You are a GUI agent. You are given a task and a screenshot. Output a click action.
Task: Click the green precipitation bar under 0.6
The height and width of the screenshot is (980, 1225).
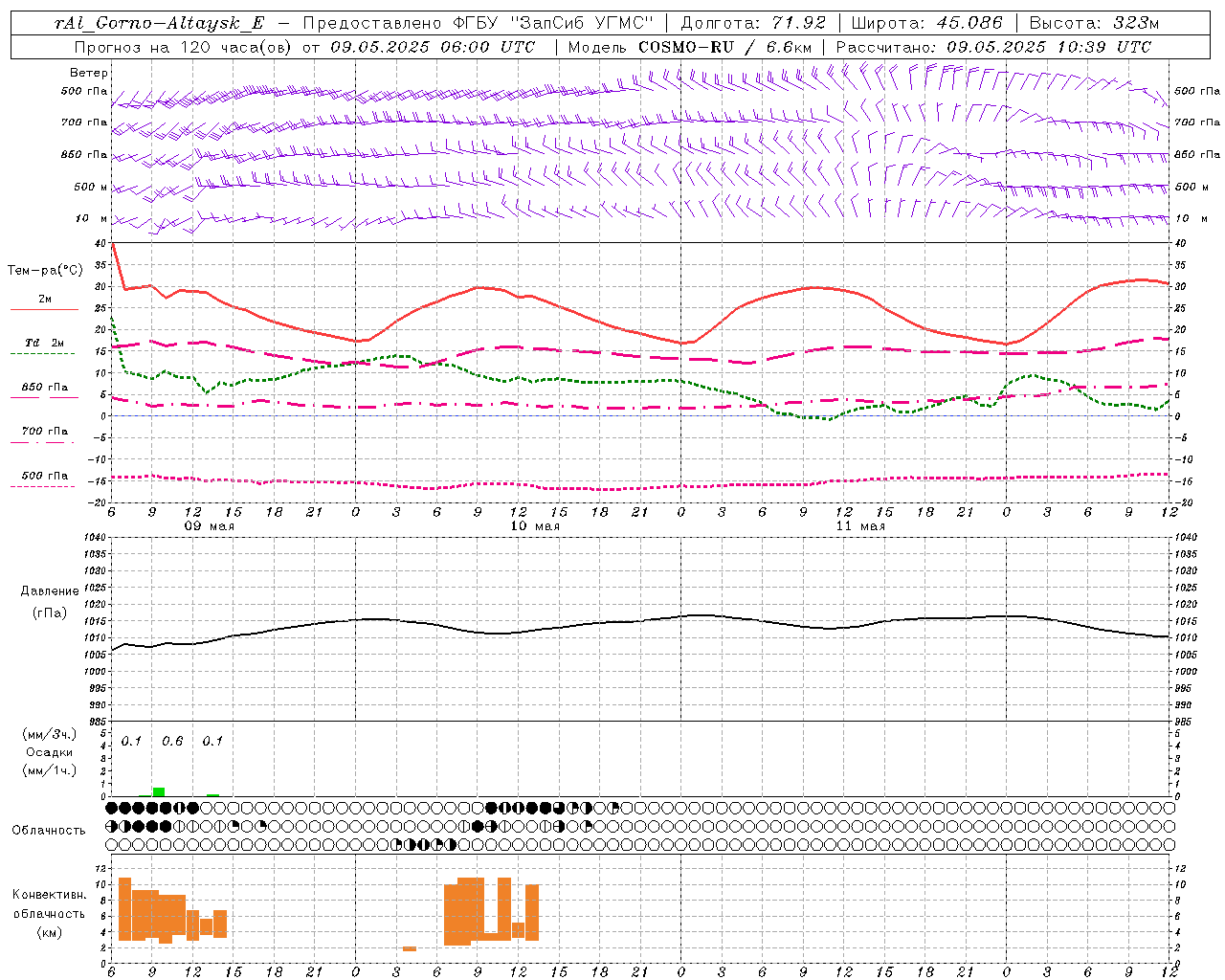[x=159, y=791]
